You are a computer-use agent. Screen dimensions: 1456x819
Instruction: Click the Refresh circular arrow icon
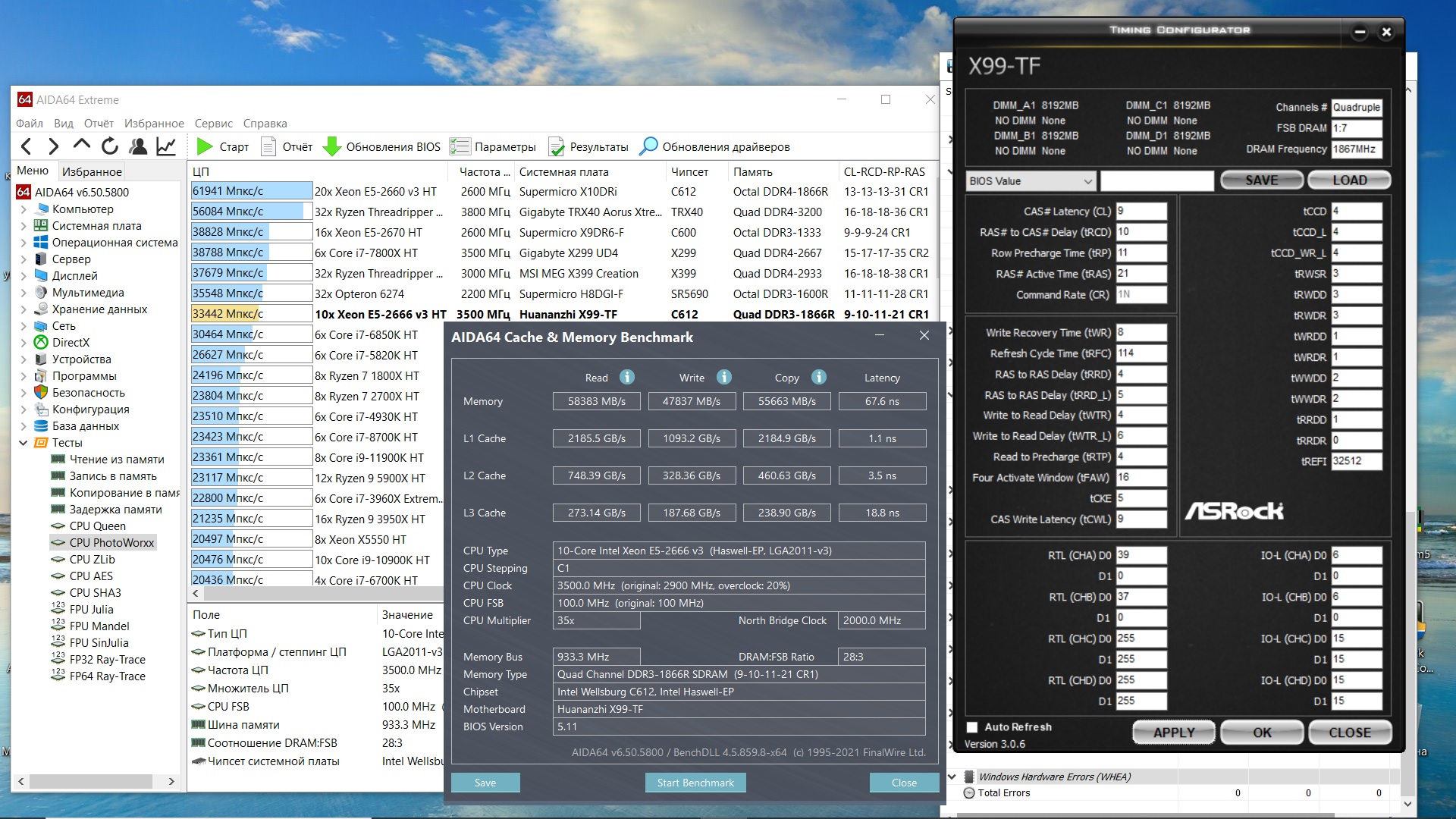(x=110, y=146)
